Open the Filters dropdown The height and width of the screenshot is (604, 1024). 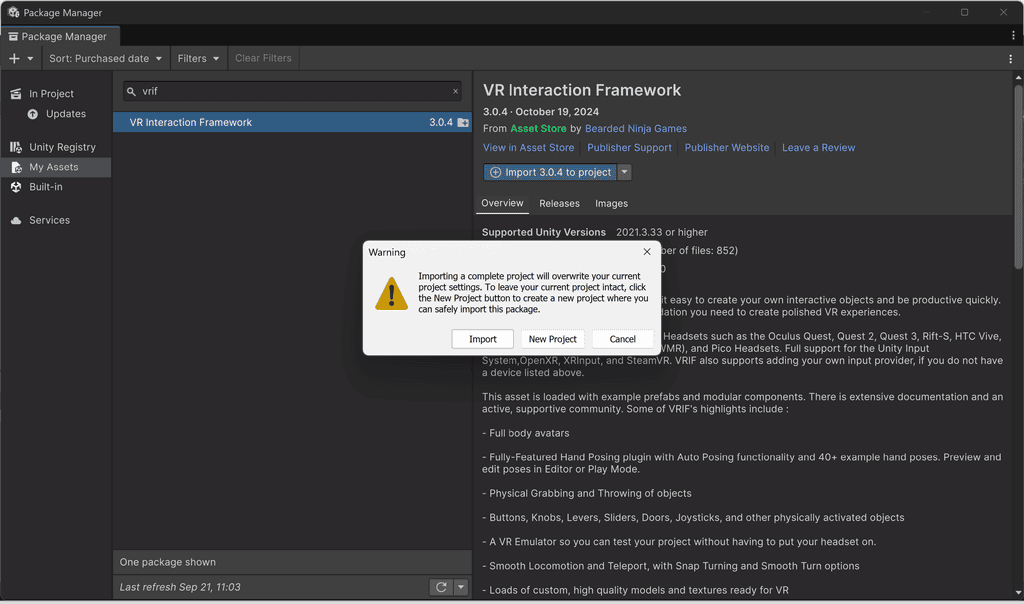(199, 59)
